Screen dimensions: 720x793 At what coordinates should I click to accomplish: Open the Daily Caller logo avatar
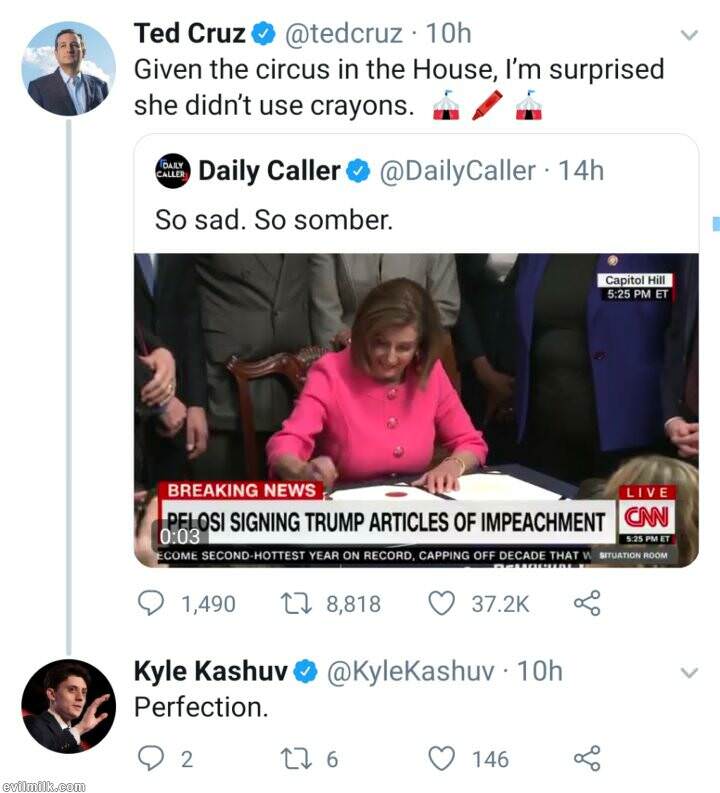(x=172, y=172)
